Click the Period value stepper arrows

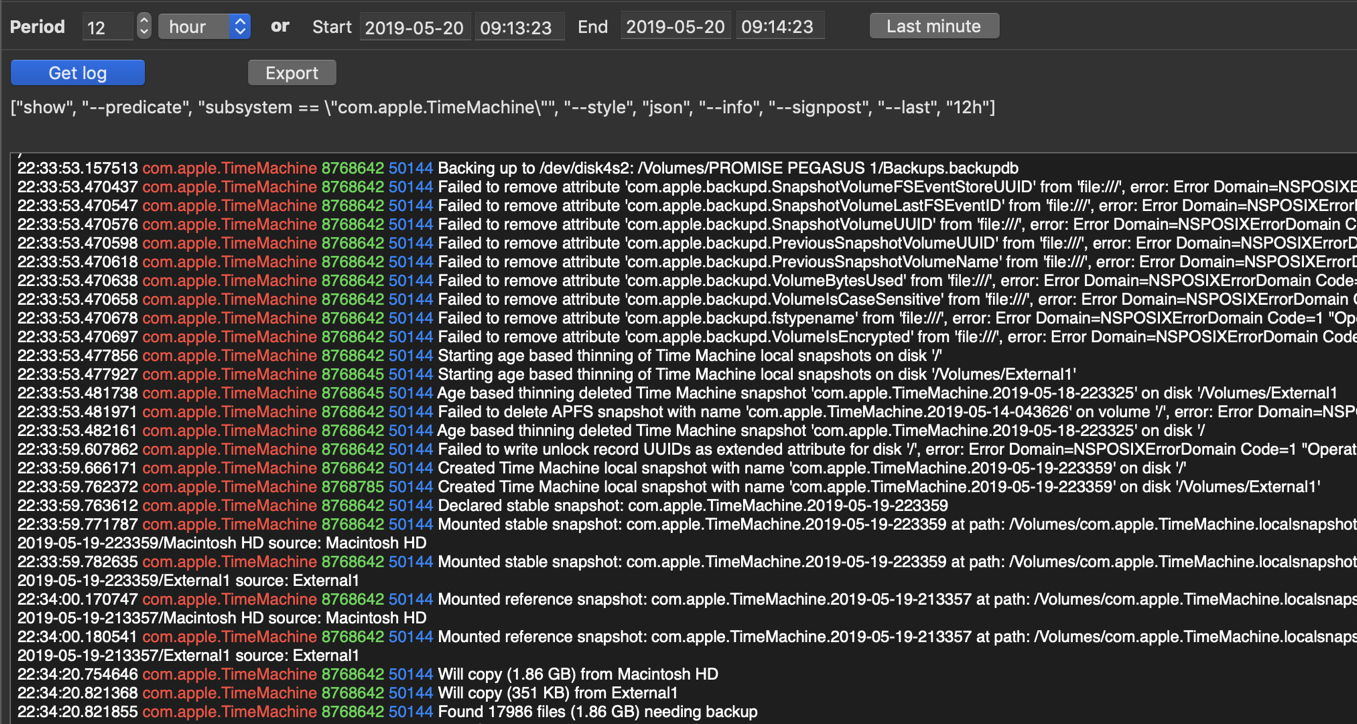(x=144, y=27)
